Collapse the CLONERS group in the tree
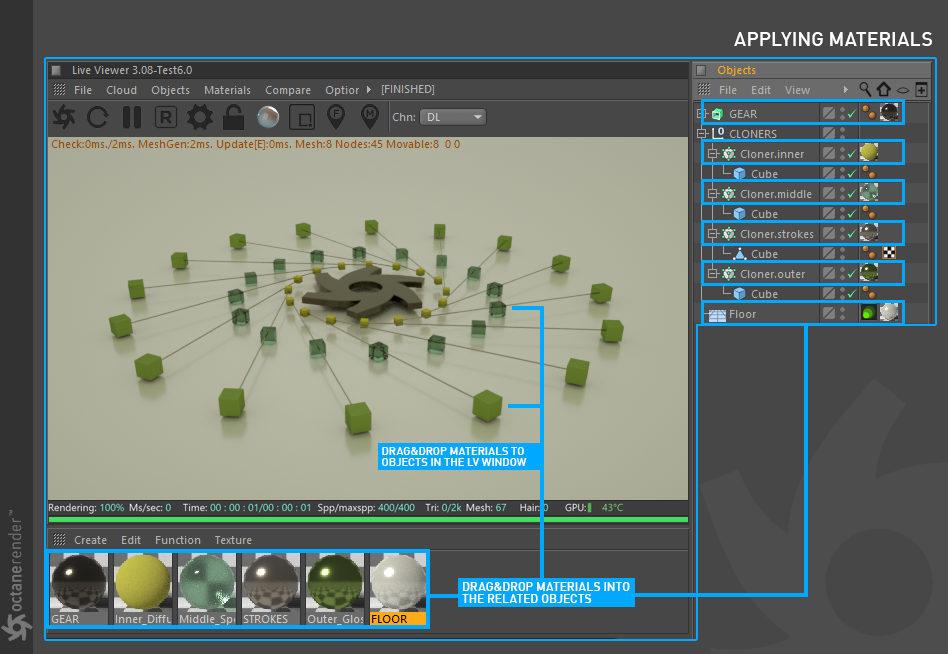The image size is (948, 654). [701, 134]
